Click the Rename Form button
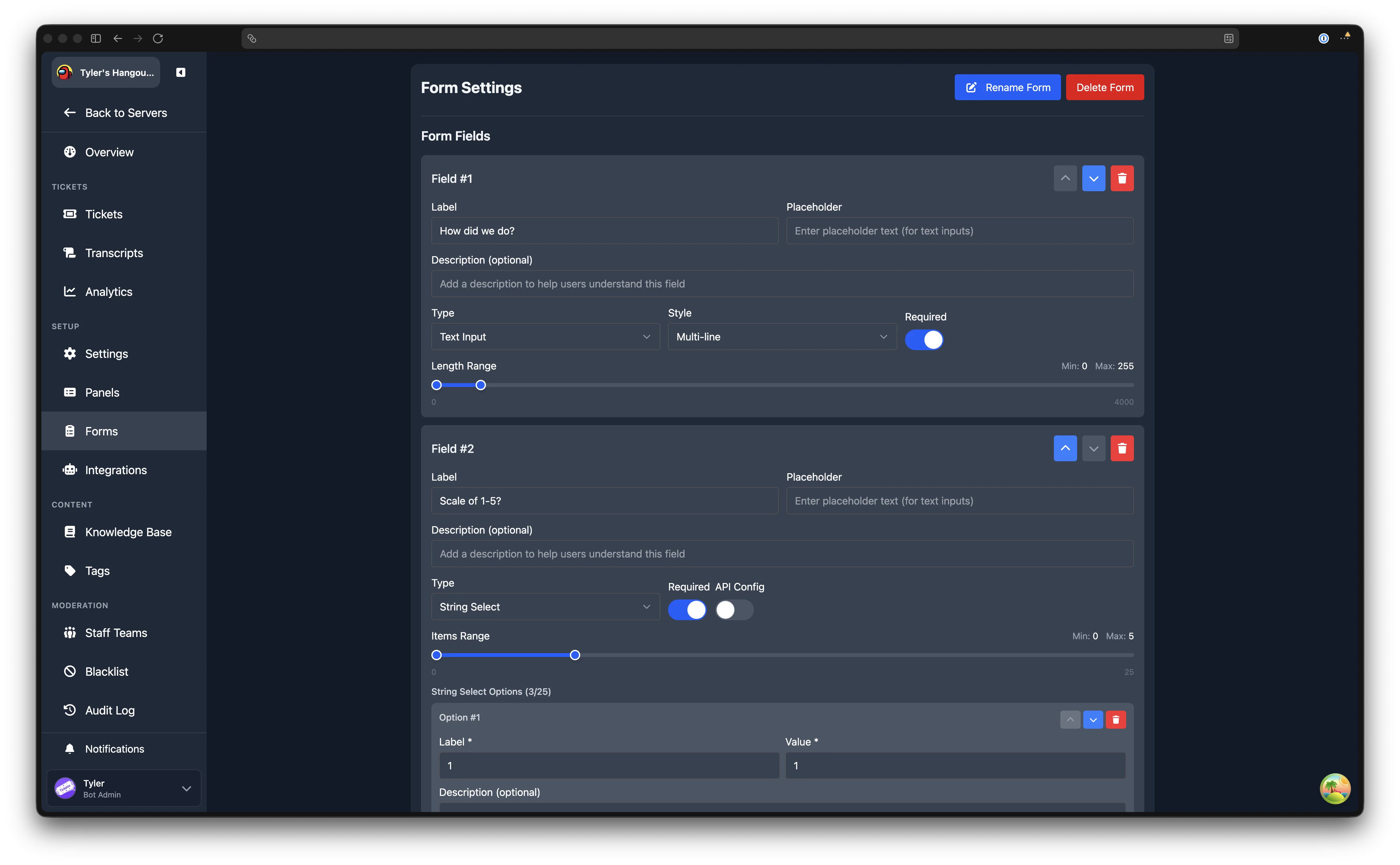This screenshot has height=865, width=1400. [x=1007, y=88]
